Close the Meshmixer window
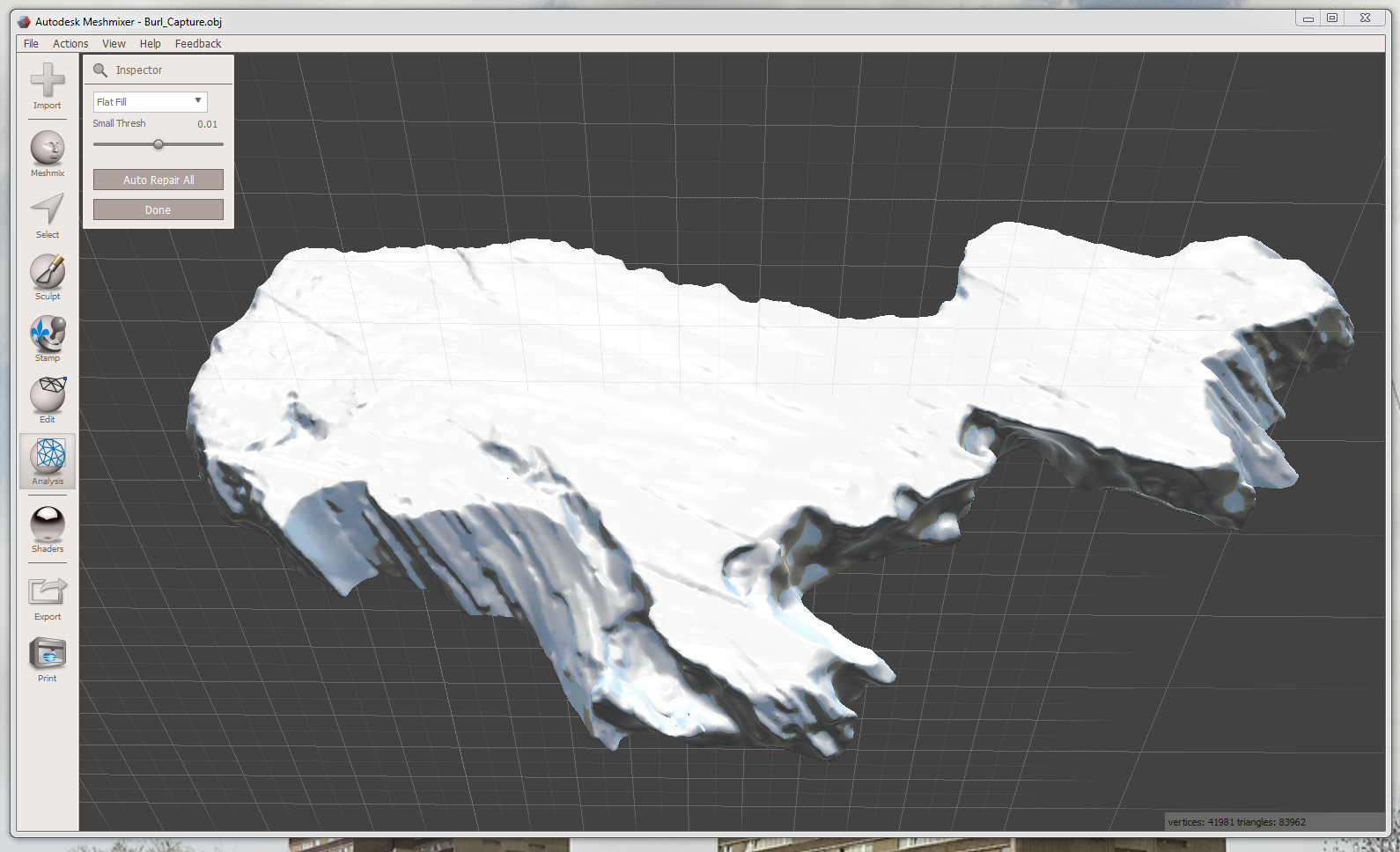1400x852 pixels. pos(1365,18)
